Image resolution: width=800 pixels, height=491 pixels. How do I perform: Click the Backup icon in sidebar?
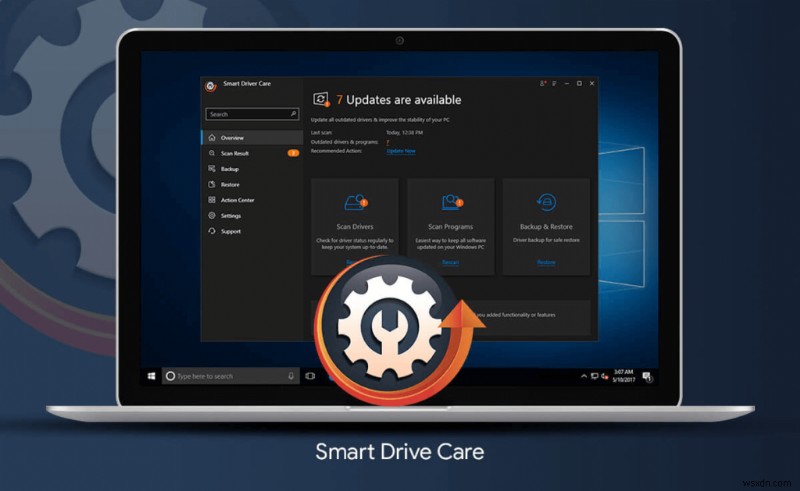pyautogui.click(x=212, y=168)
